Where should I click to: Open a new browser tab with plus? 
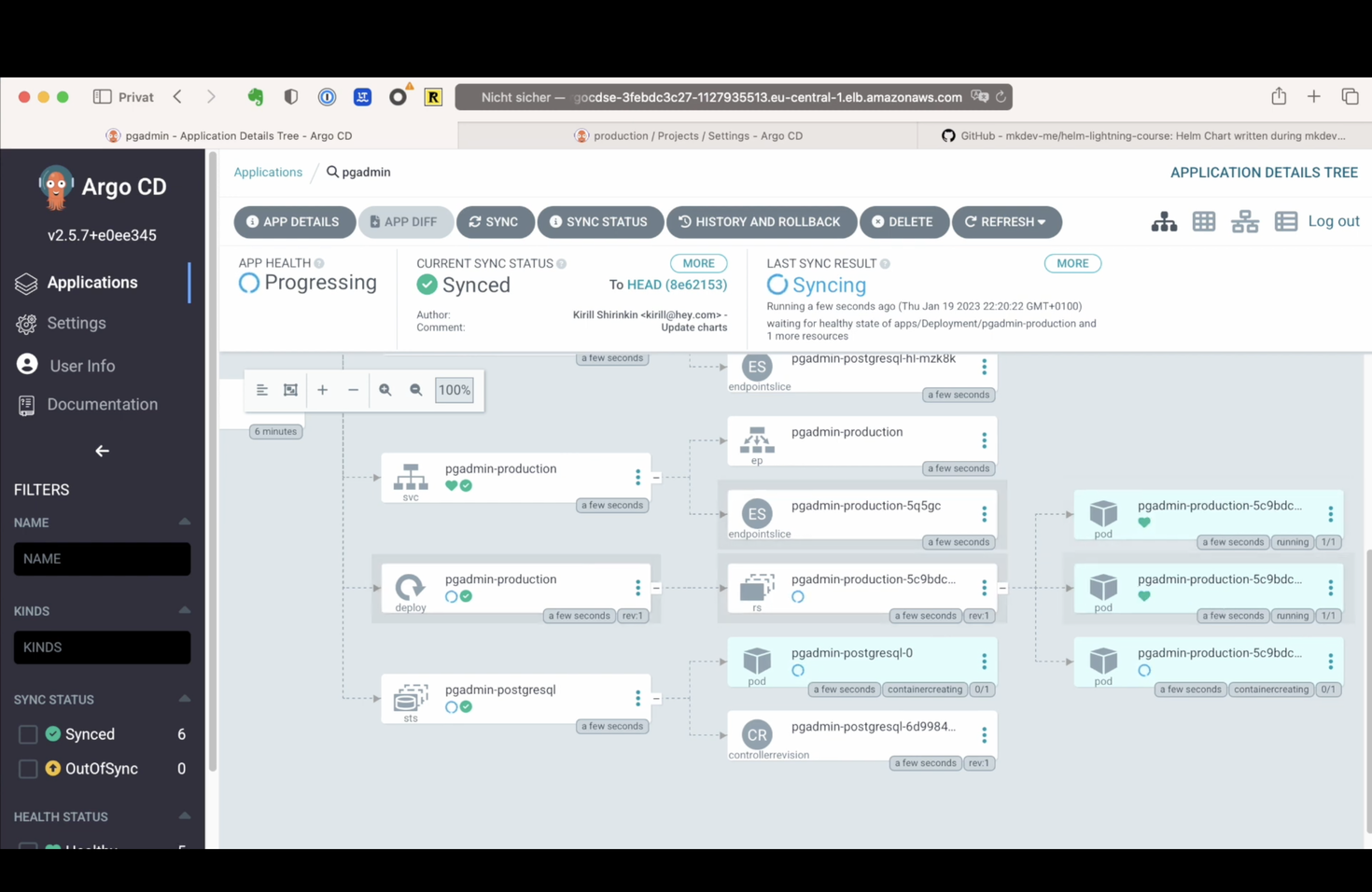coord(1313,97)
